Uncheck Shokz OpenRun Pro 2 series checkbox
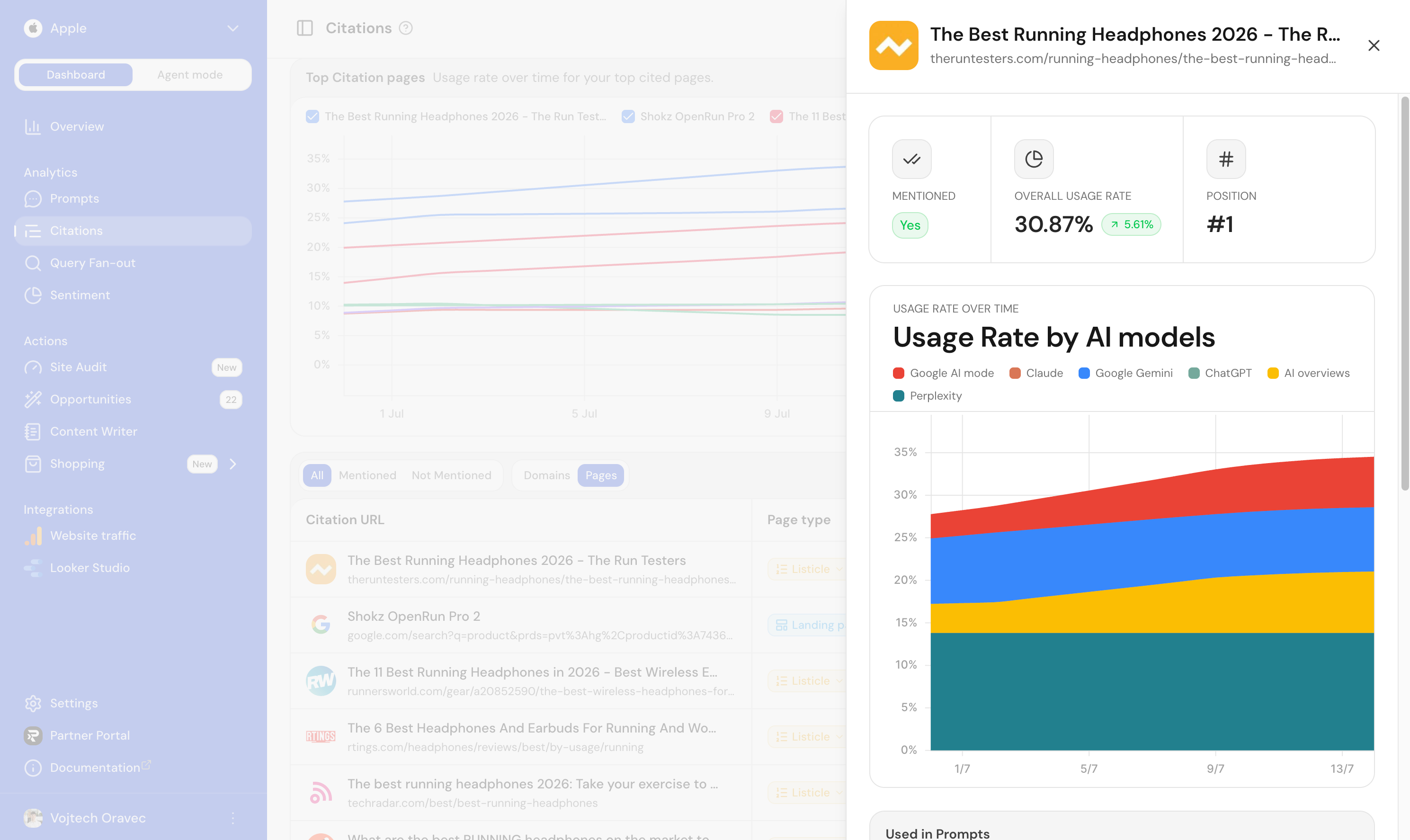The image size is (1410, 840). pyautogui.click(x=628, y=116)
